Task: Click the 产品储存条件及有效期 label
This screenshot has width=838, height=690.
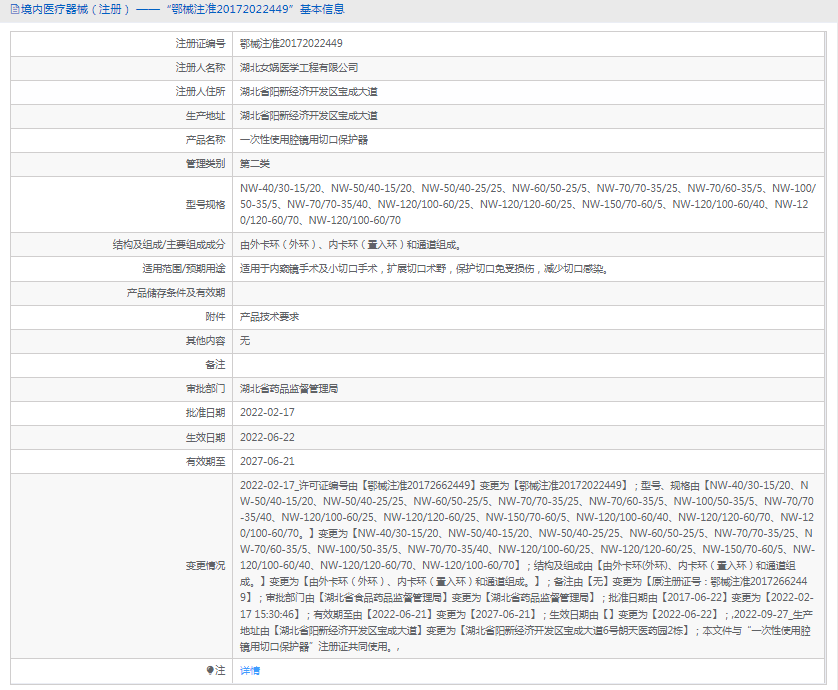Action: (176, 293)
